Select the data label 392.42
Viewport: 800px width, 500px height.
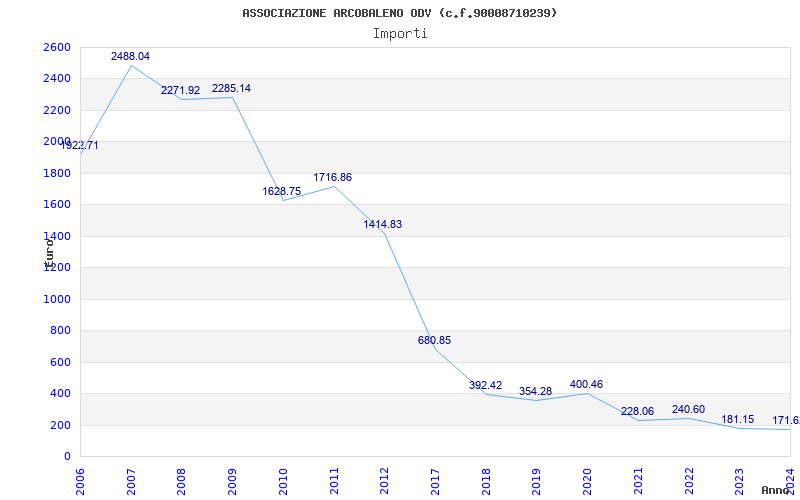click(x=485, y=385)
